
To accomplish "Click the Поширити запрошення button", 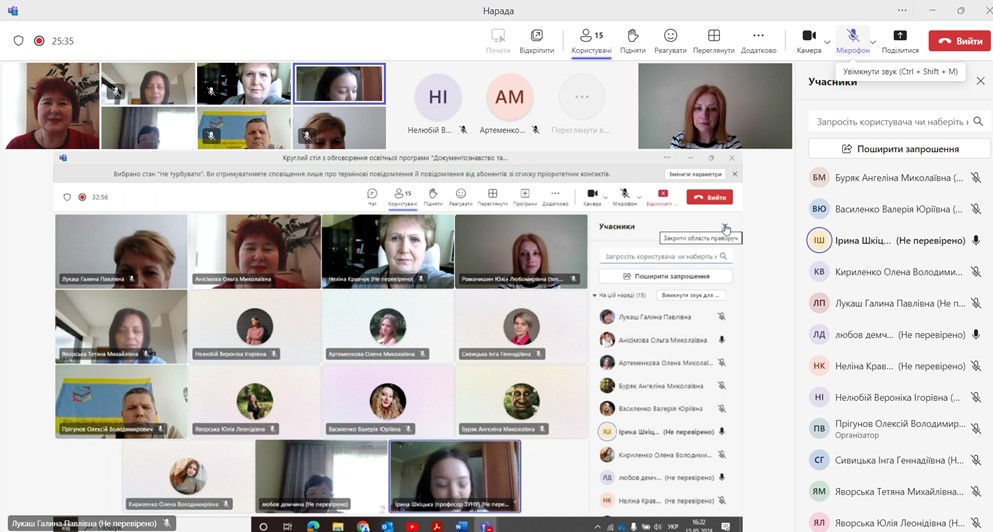I will [x=899, y=149].
